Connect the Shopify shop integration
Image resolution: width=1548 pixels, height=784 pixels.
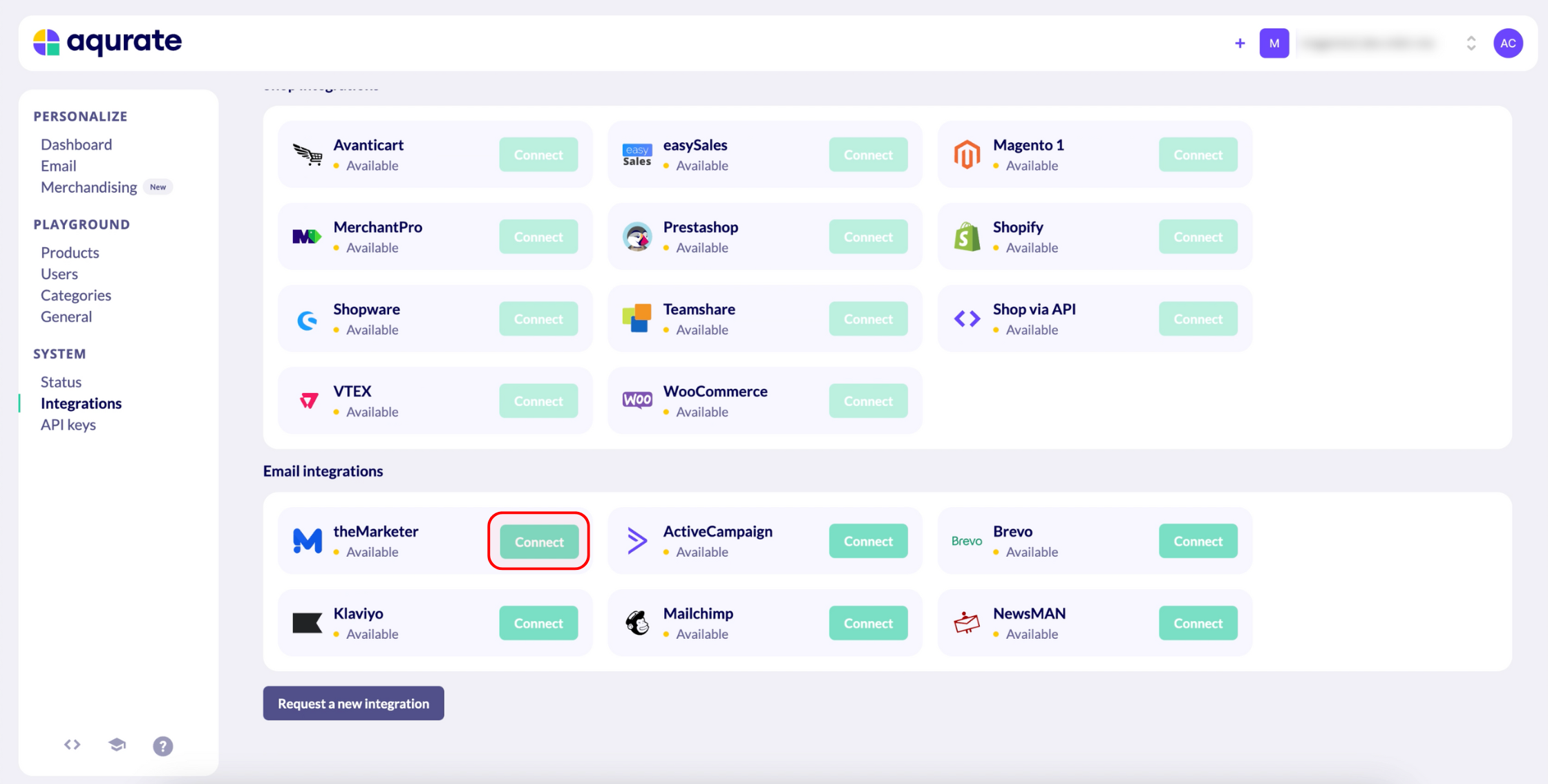(x=1198, y=237)
